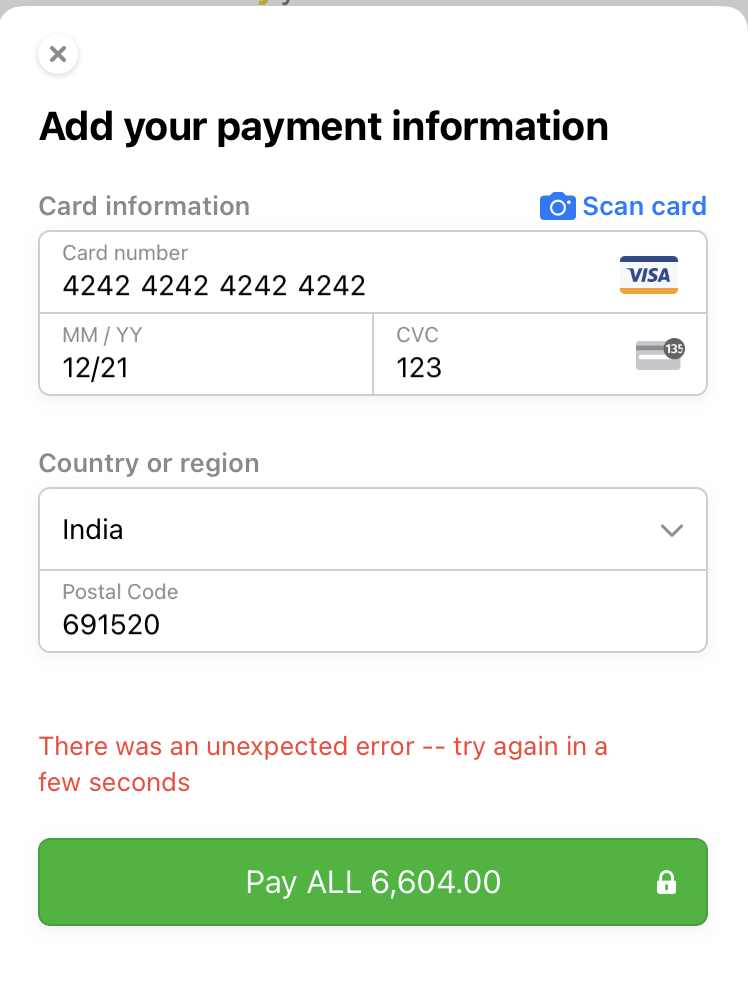Click the Scan card blue link text

pos(644,206)
